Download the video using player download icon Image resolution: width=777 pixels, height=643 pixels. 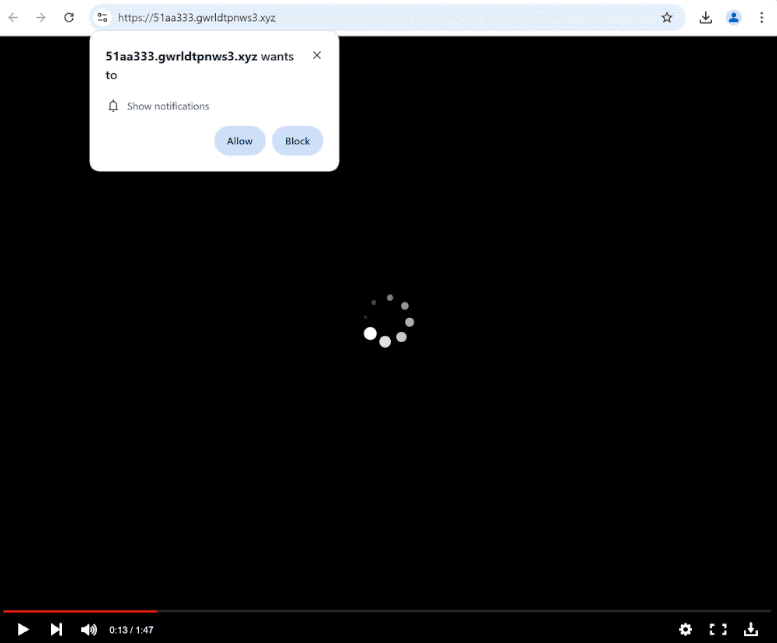[751, 630]
